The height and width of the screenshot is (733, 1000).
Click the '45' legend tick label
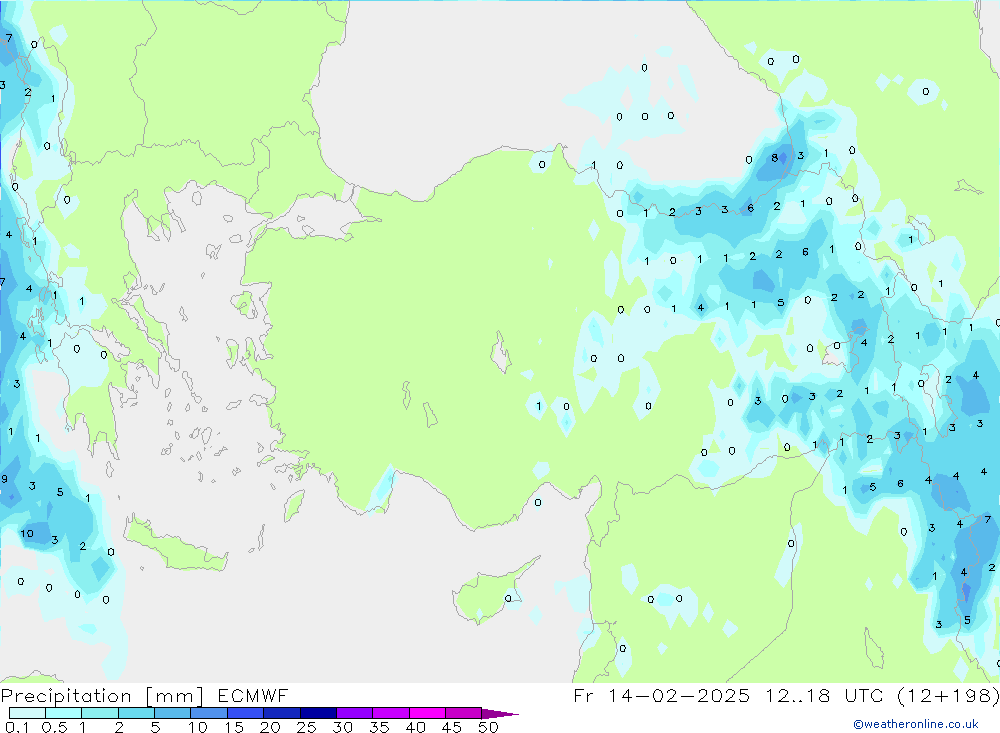tap(452, 727)
